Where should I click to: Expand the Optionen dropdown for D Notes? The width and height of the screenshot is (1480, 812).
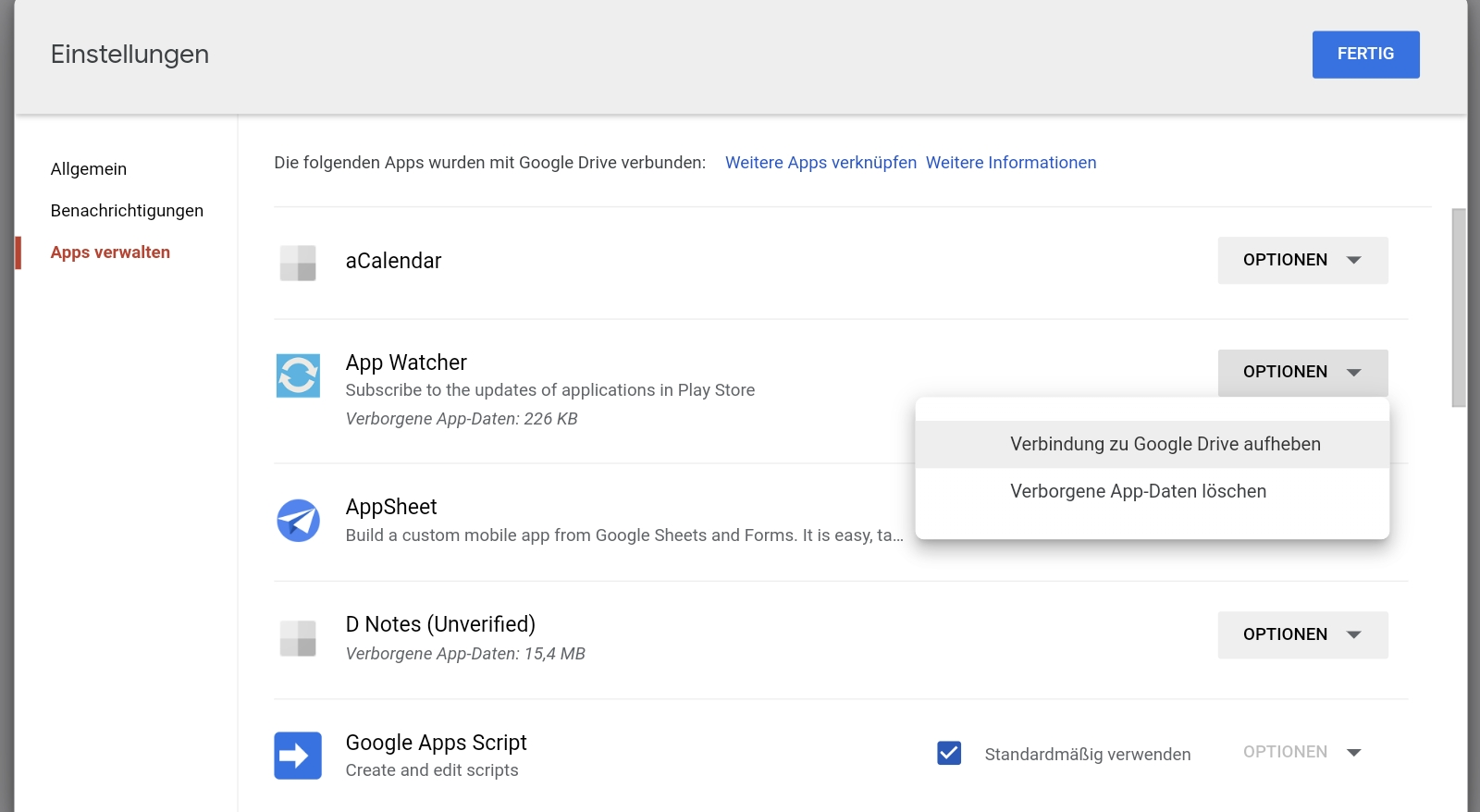coord(1301,634)
